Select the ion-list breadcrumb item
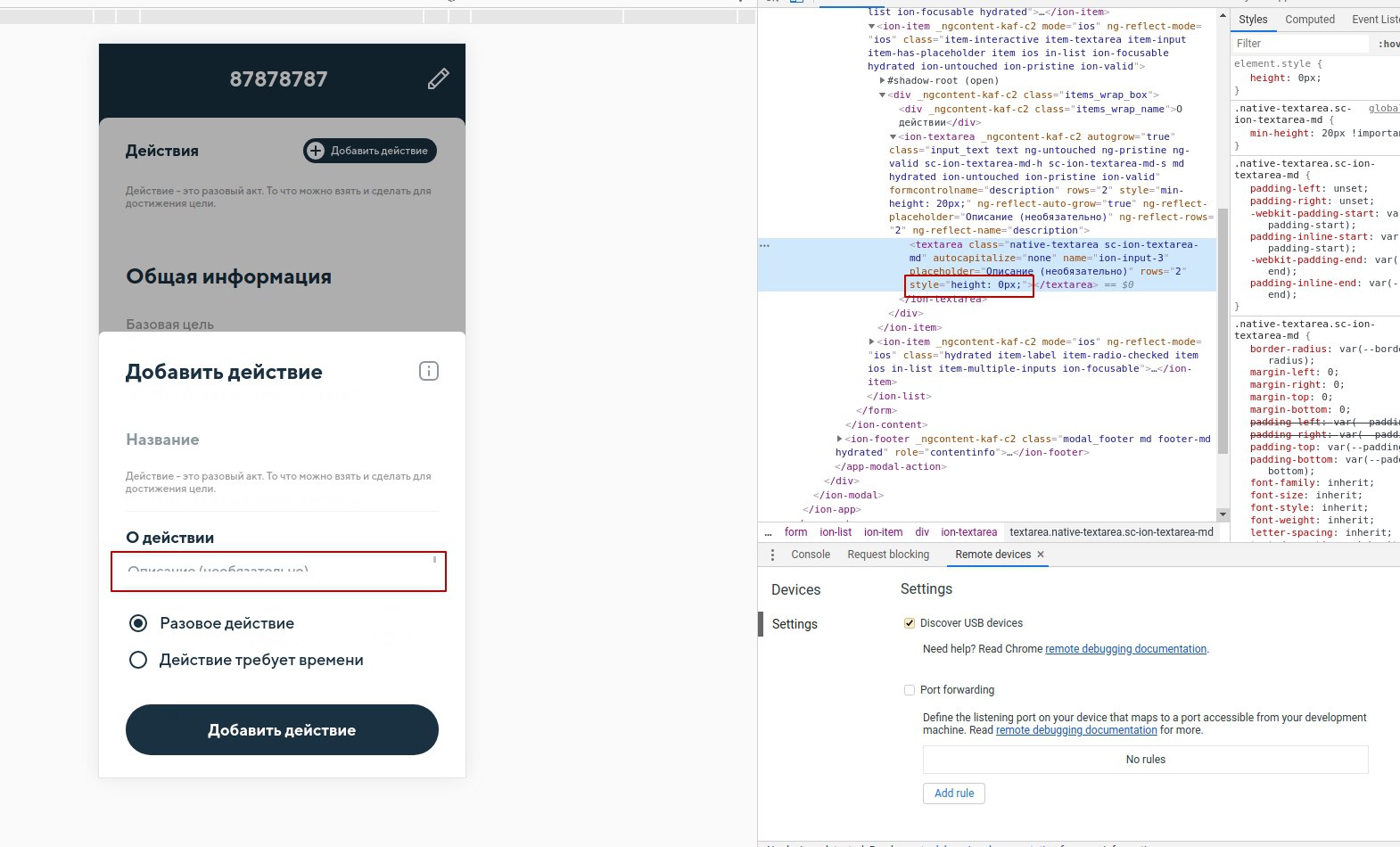Viewport: 1400px width, 847px height. [836, 532]
